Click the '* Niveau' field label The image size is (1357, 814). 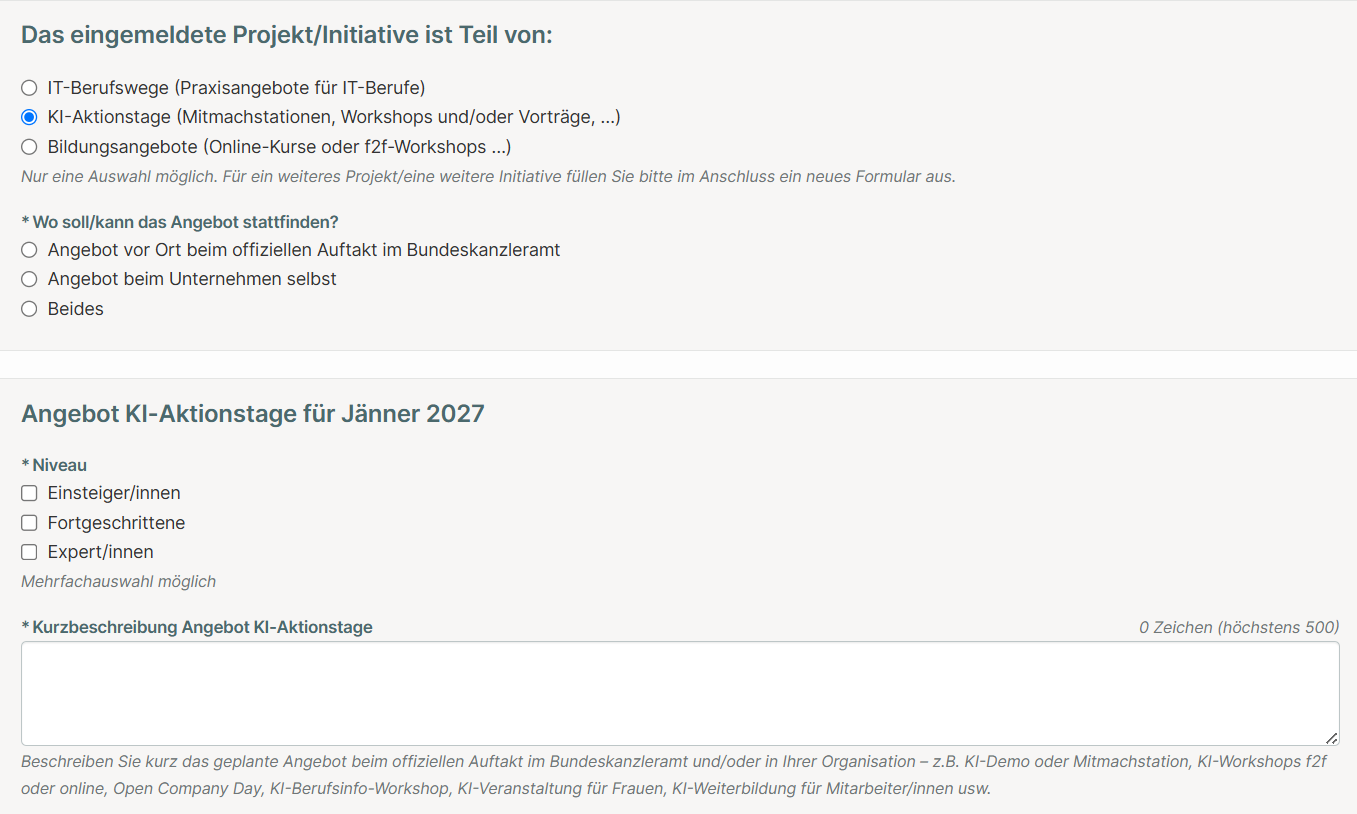coord(54,465)
